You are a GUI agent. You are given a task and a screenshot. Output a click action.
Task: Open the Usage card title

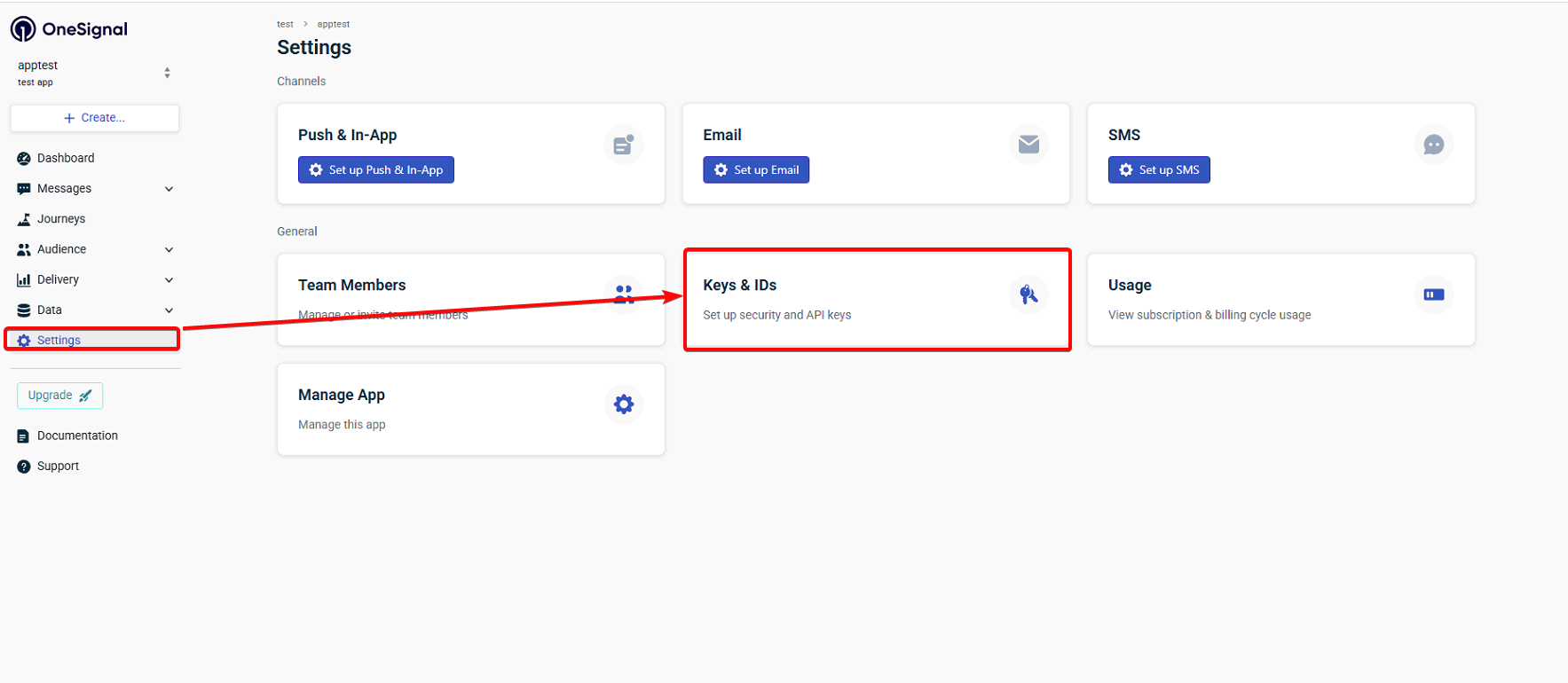[x=1130, y=286]
